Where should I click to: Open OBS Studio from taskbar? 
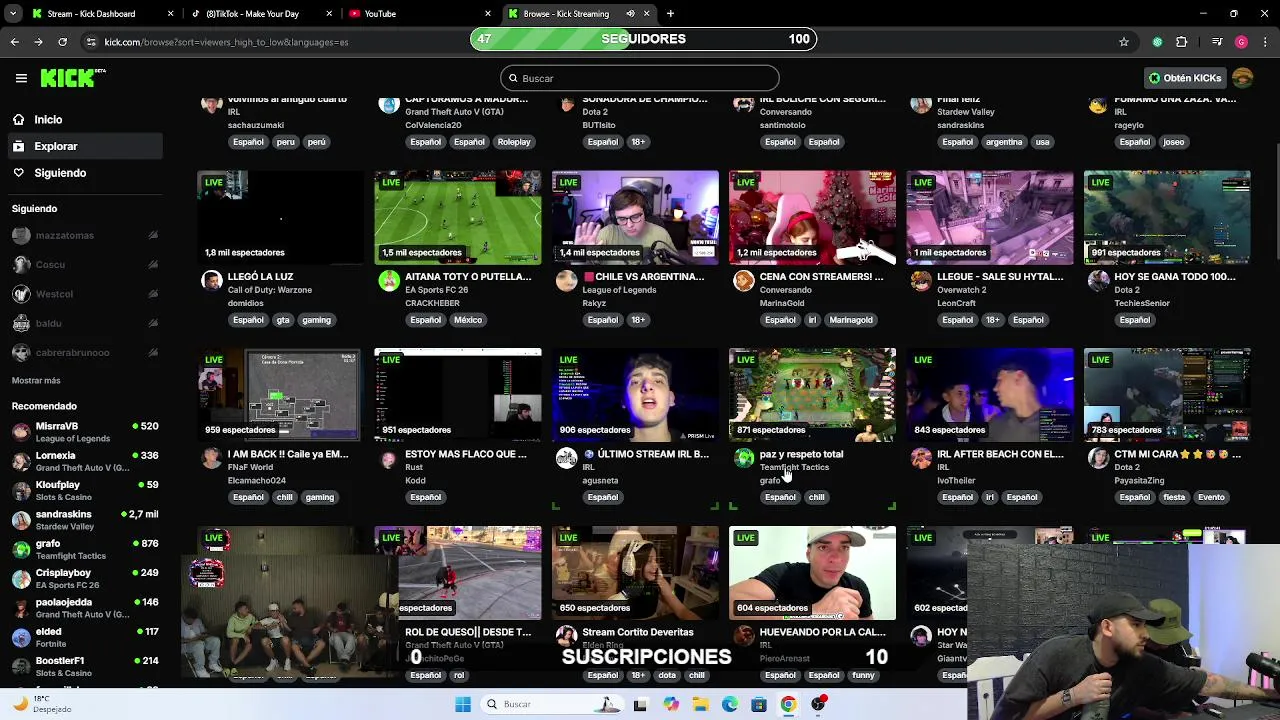(x=819, y=704)
